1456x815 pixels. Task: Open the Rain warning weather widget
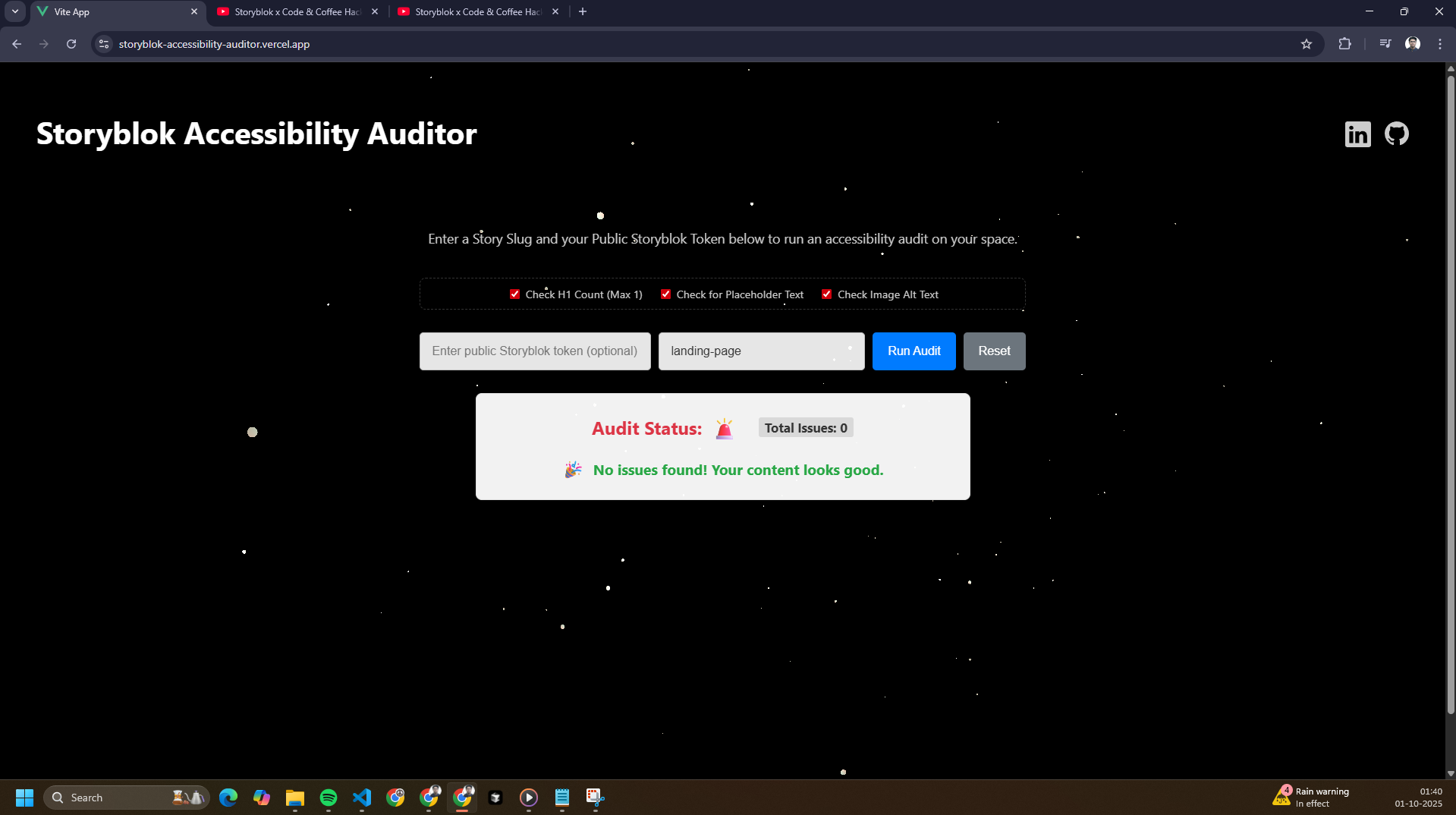click(x=1312, y=798)
